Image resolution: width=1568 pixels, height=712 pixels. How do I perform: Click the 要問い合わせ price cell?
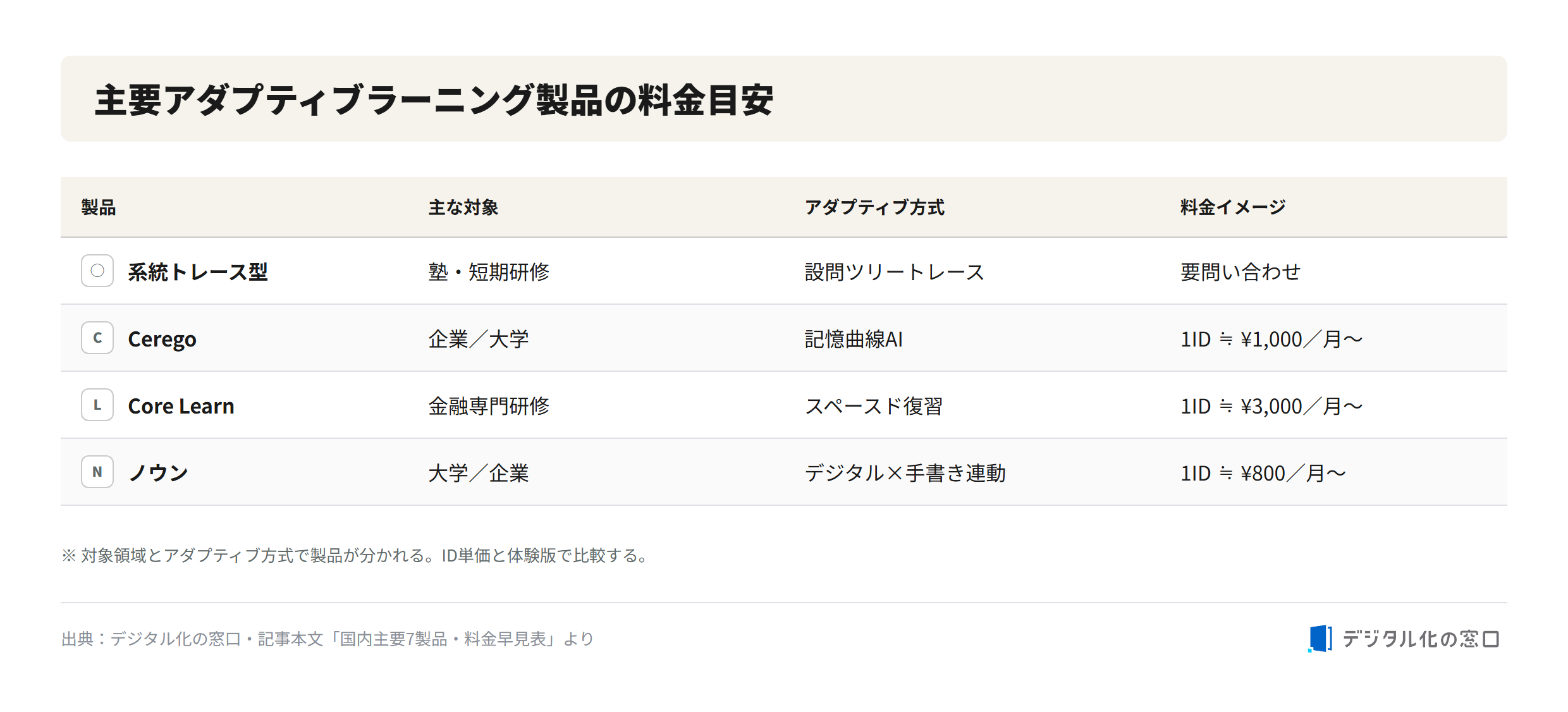(1240, 272)
